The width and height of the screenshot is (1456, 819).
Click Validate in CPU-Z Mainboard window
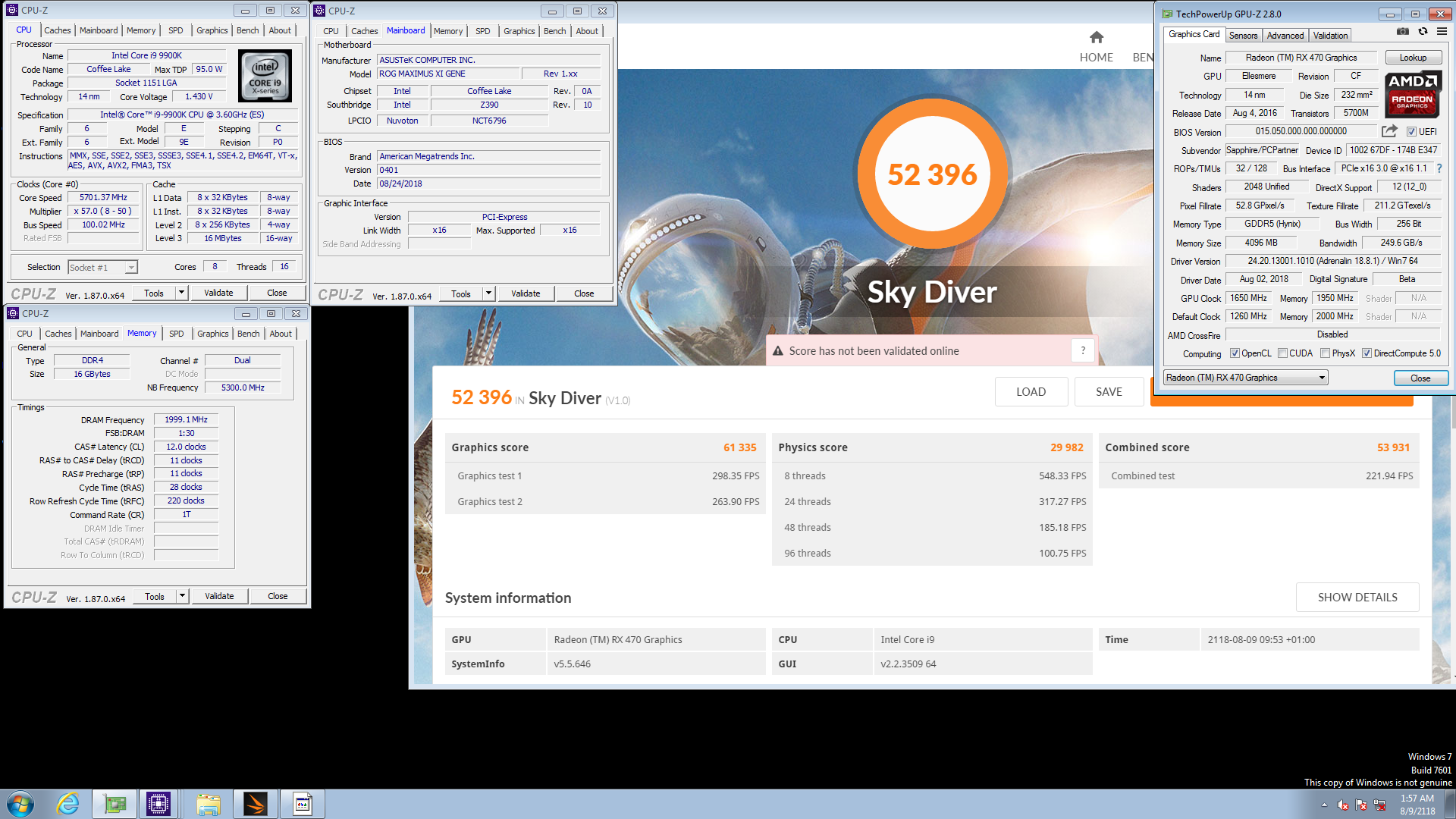click(526, 293)
